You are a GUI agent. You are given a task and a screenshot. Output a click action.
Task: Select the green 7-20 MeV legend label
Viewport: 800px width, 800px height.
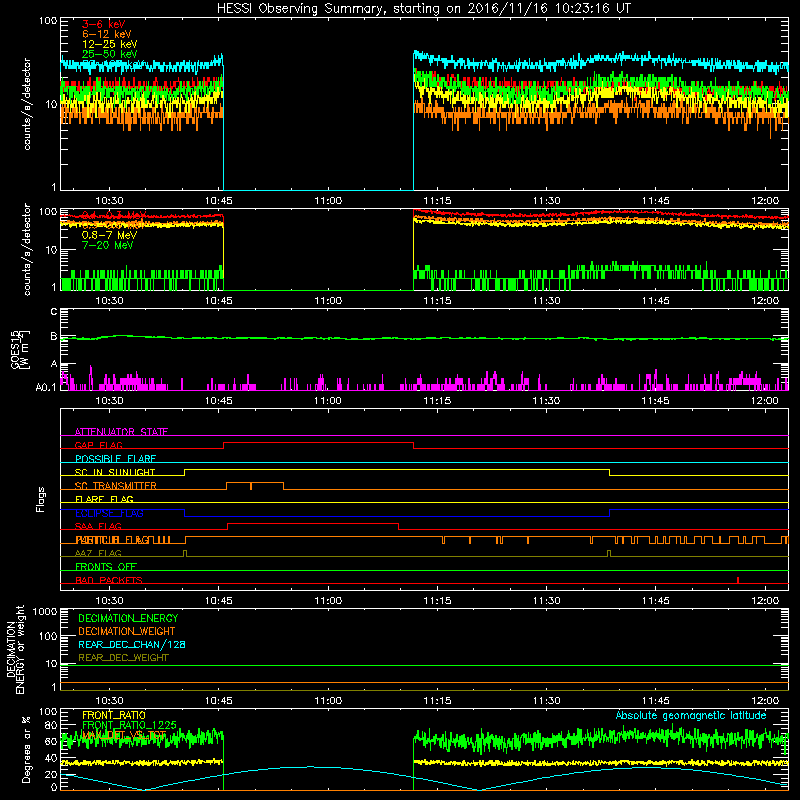click(107, 245)
